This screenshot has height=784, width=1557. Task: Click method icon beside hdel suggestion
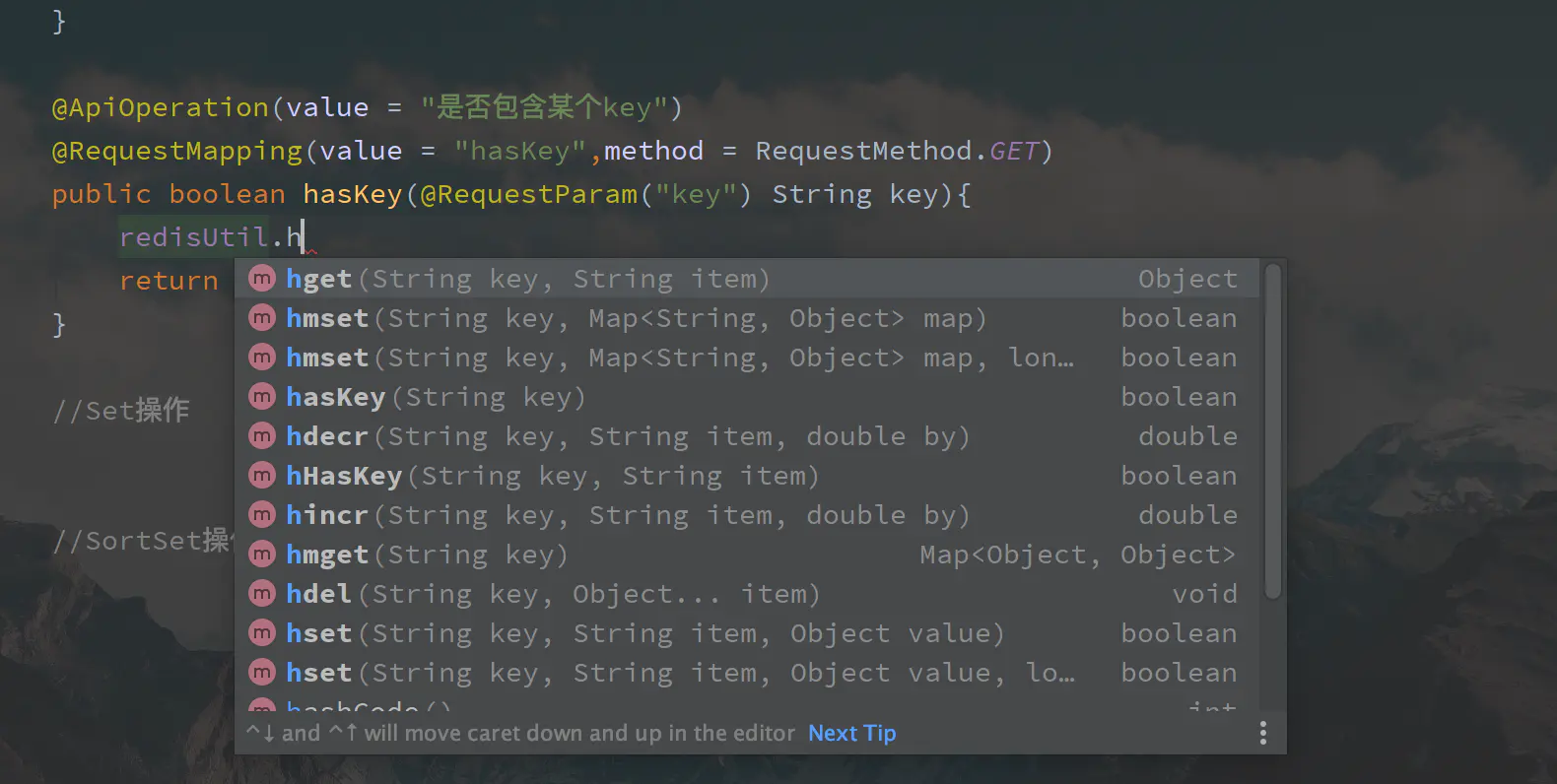(x=261, y=594)
